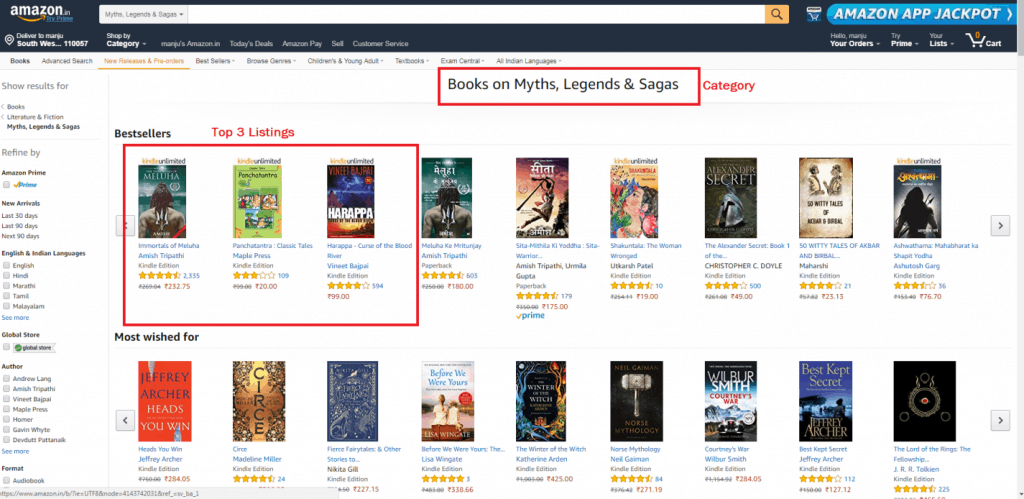Click previous arrow in Most wished for carousel
The image size is (1024, 499).
[x=125, y=420]
